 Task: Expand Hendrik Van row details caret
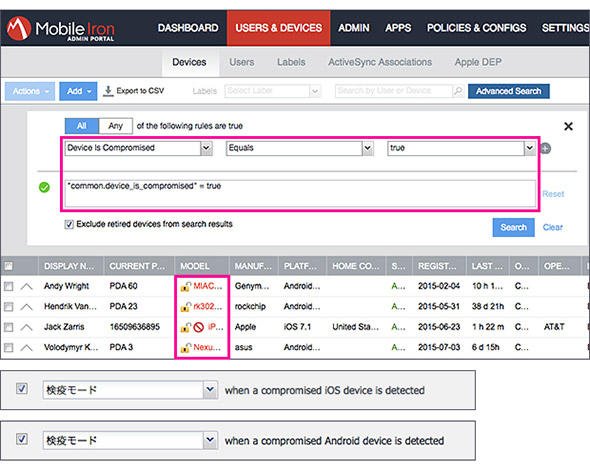pyautogui.click(x=26, y=307)
